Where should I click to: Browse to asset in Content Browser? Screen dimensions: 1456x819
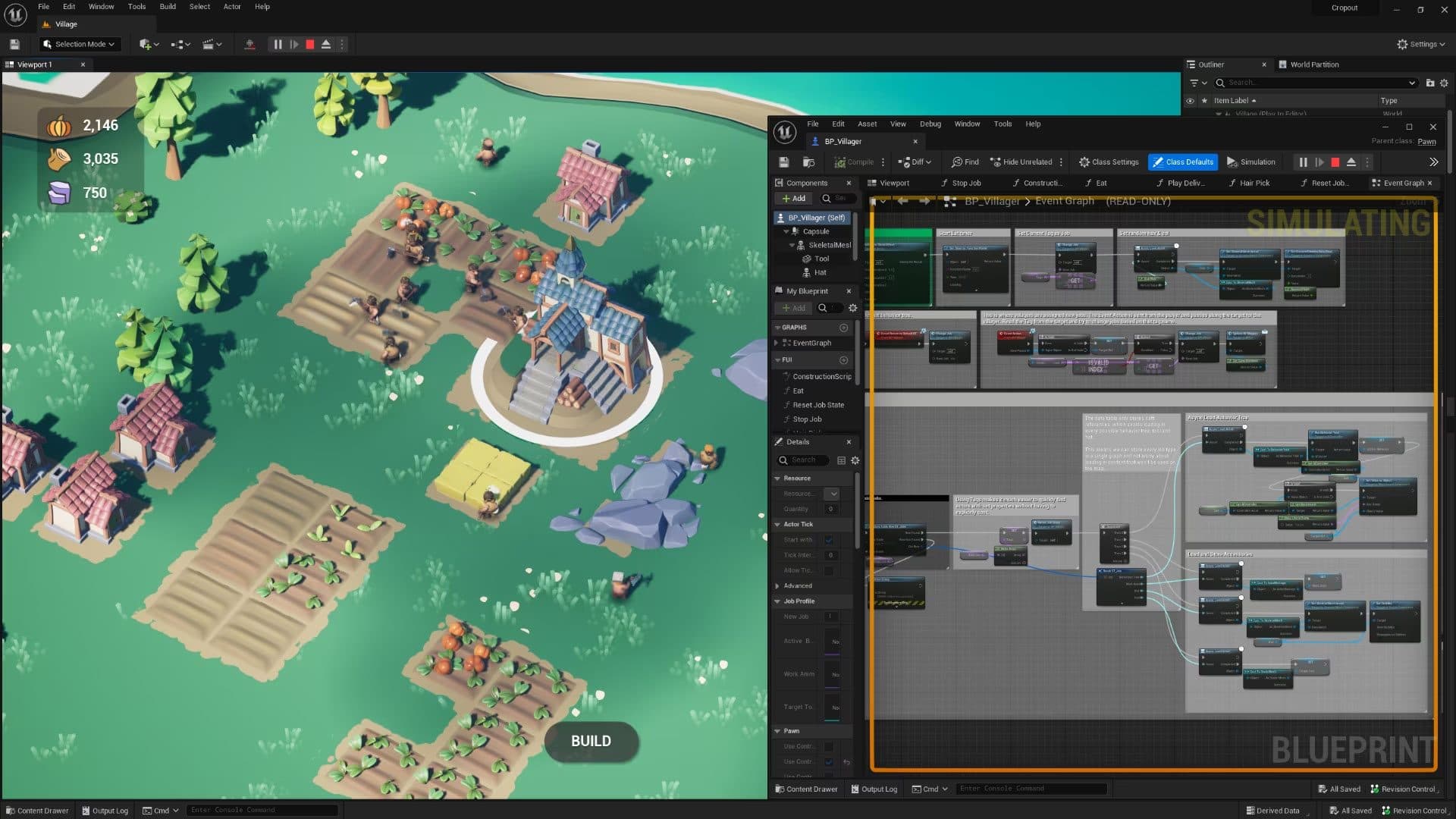(x=808, y=162)
